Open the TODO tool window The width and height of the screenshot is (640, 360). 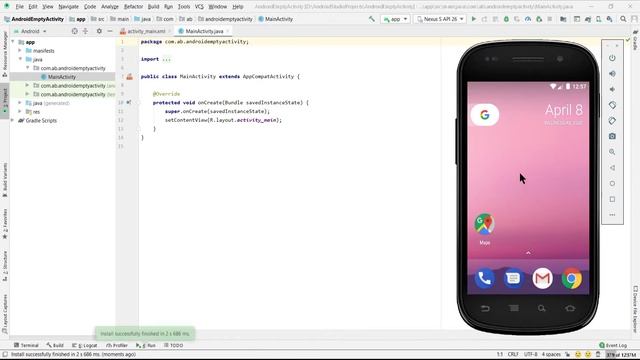(173, 345)
